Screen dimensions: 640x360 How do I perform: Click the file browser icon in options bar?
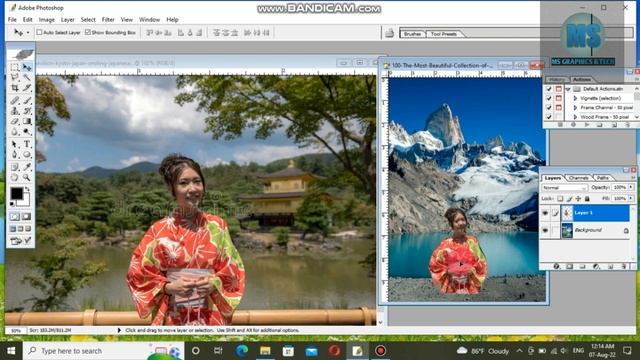click(x=389, y=33)
